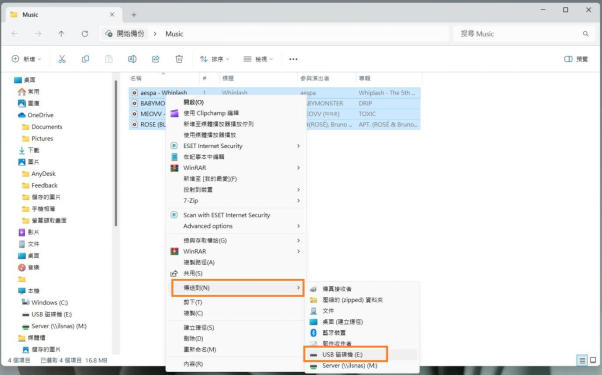Expand the 授與存取權給(G) submenu
Screen dimensions: 602x375
point(298,241)
